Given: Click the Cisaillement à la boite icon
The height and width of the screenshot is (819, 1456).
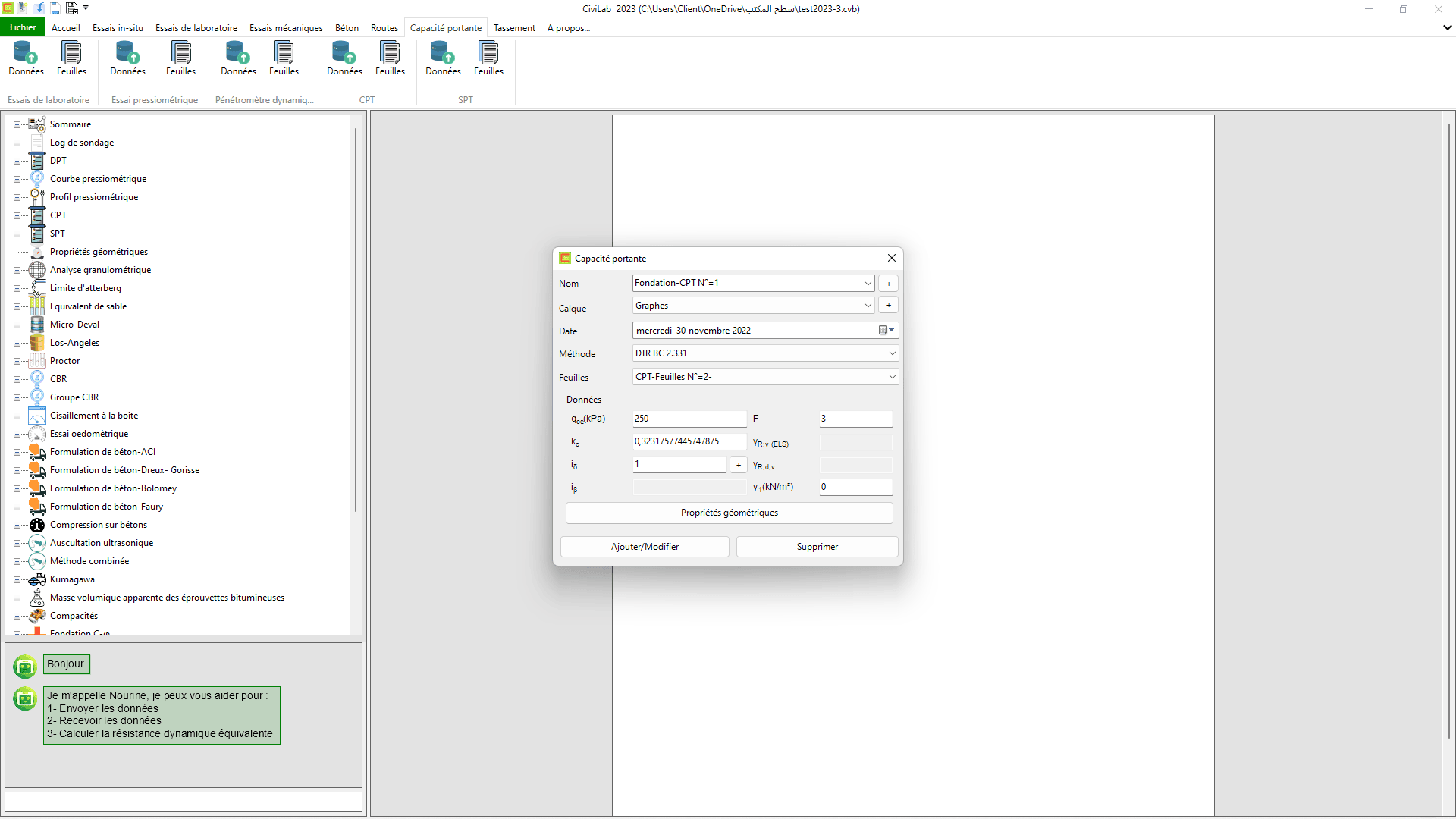Looking at the screenshot, I should (x=37, y=416).
